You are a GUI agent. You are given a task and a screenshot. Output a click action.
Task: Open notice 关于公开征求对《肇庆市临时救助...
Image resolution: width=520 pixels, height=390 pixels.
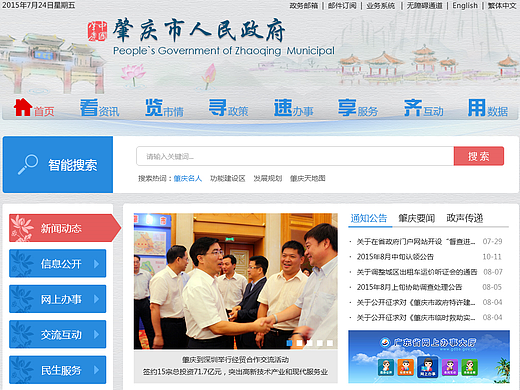tap(416, 317)
